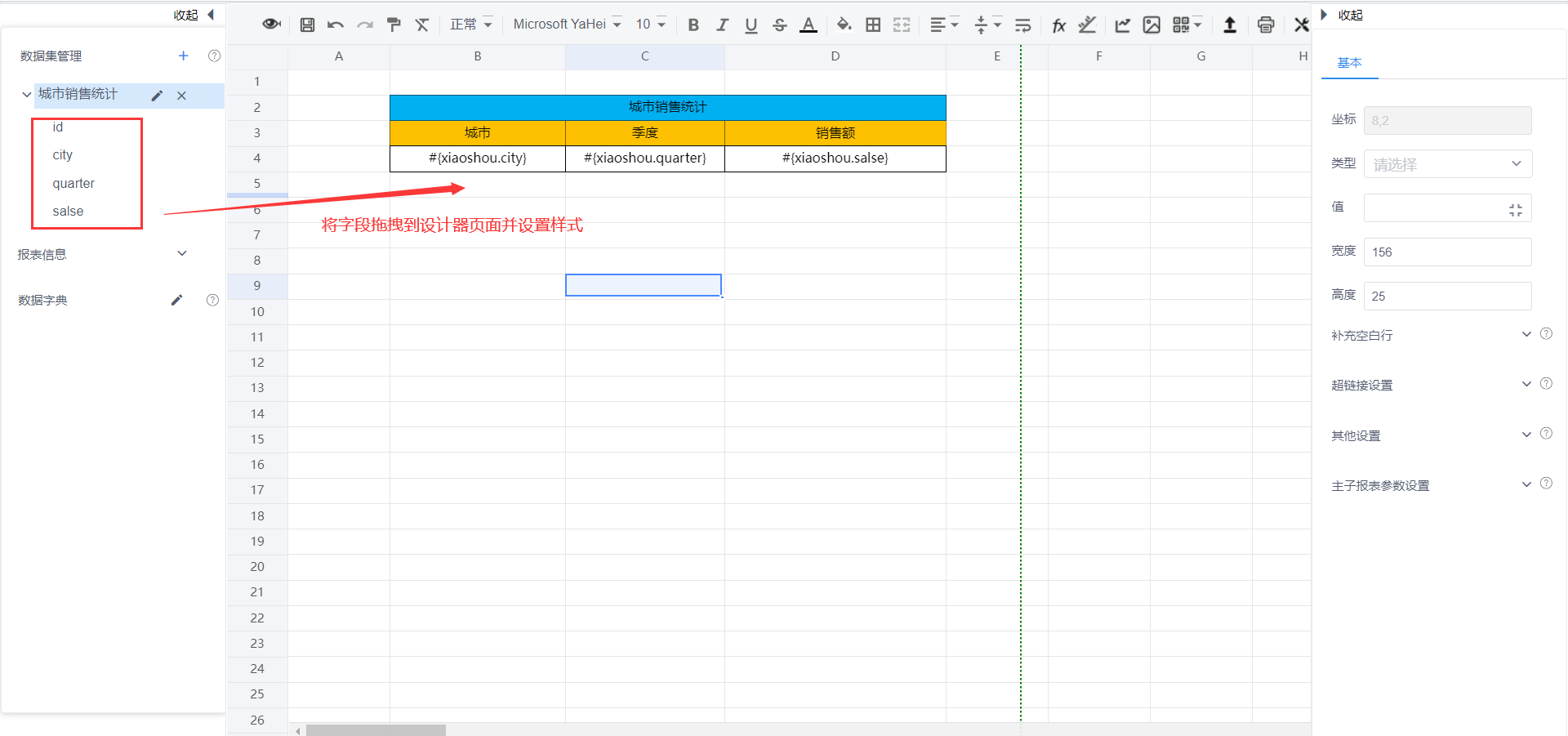Expand the 其他设置 section
This screenshot has height=736, width=1568.
(x=1526, y=435)
